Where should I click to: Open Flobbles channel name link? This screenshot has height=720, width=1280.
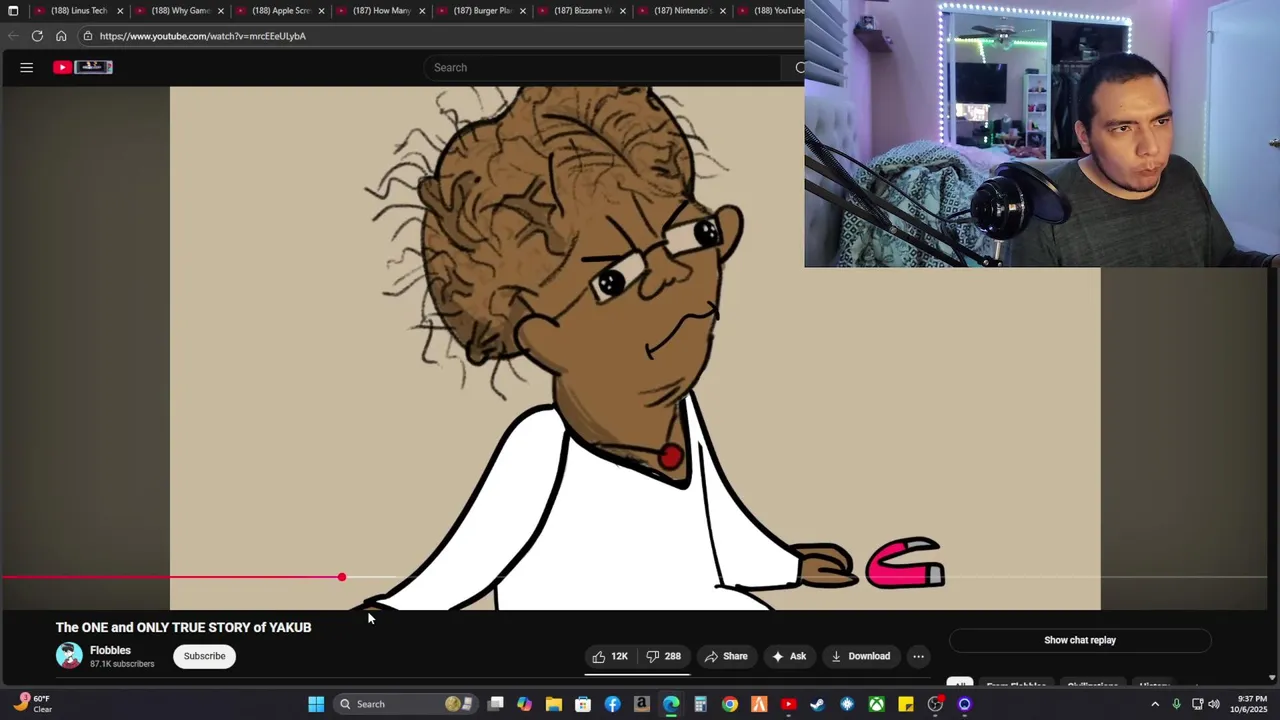[110, 650]
